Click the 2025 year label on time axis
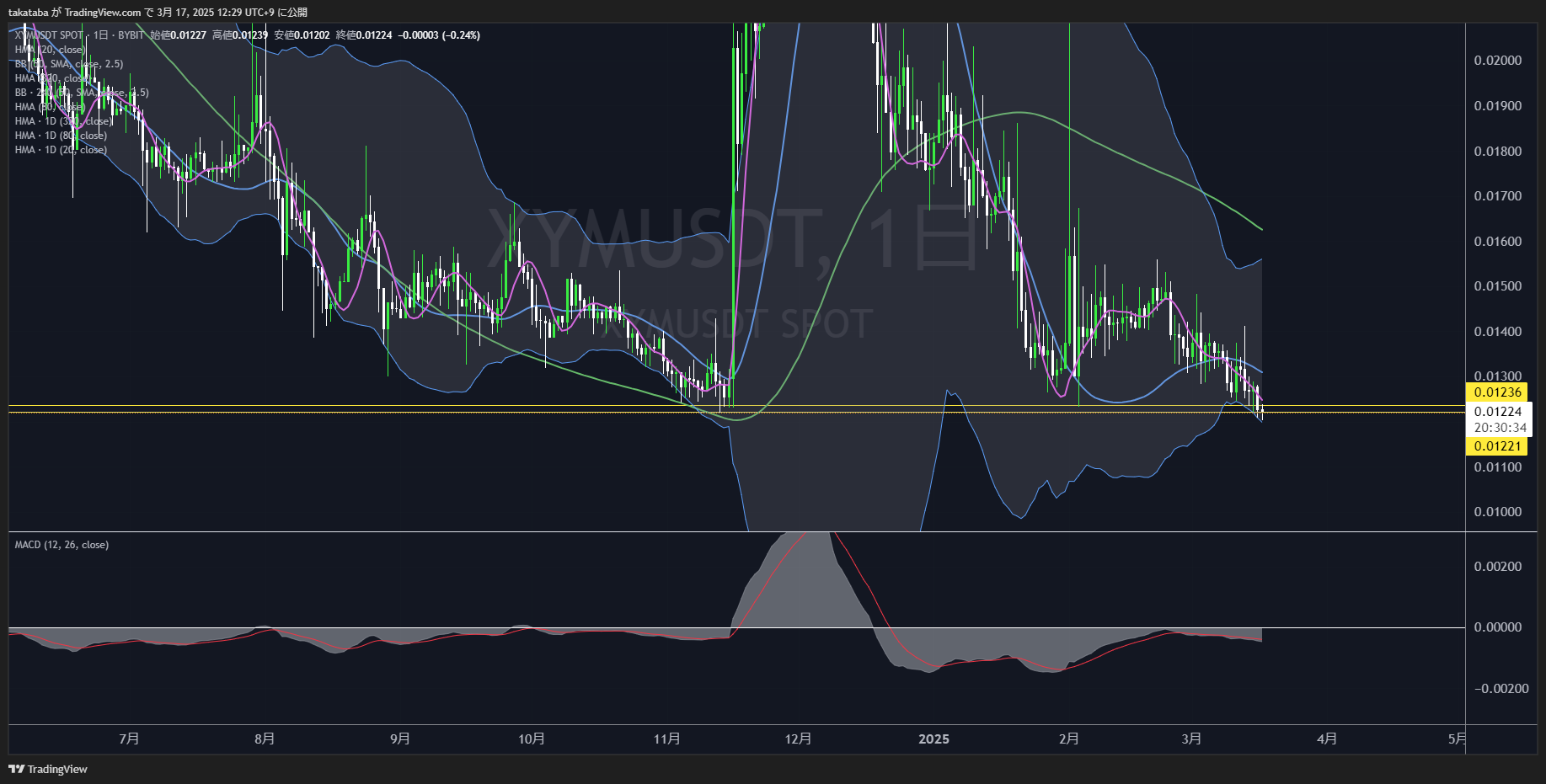 coord(933,739)
